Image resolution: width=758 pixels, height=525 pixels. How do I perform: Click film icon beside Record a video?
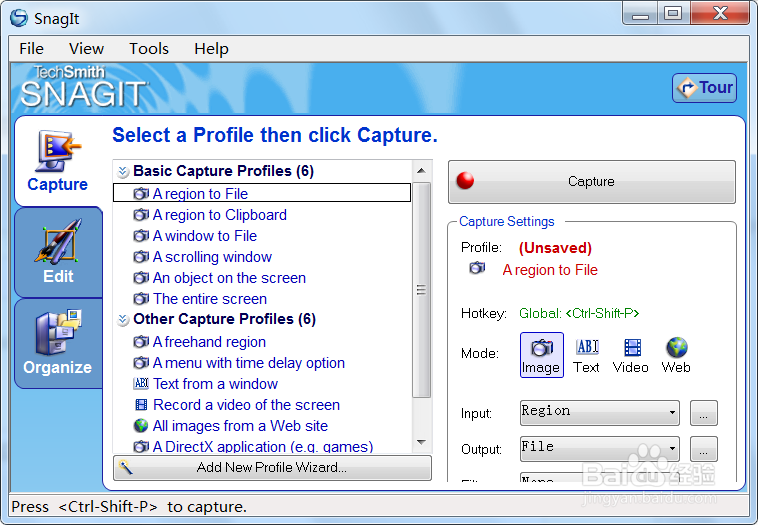point(141,405)
